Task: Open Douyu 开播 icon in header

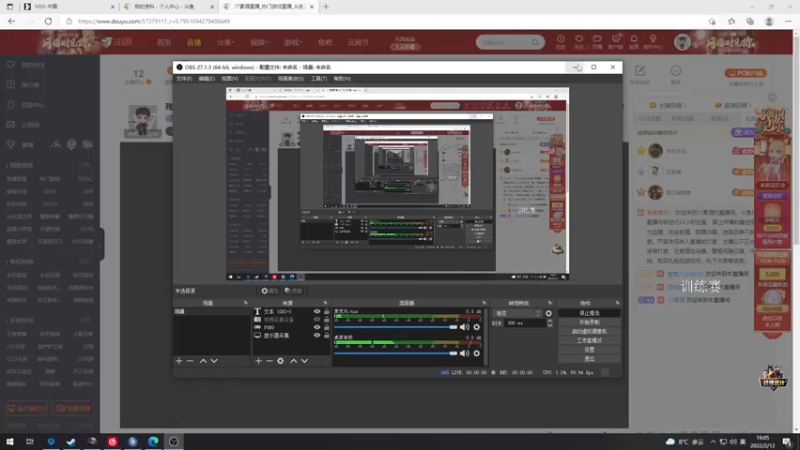Action: (597, 39)
